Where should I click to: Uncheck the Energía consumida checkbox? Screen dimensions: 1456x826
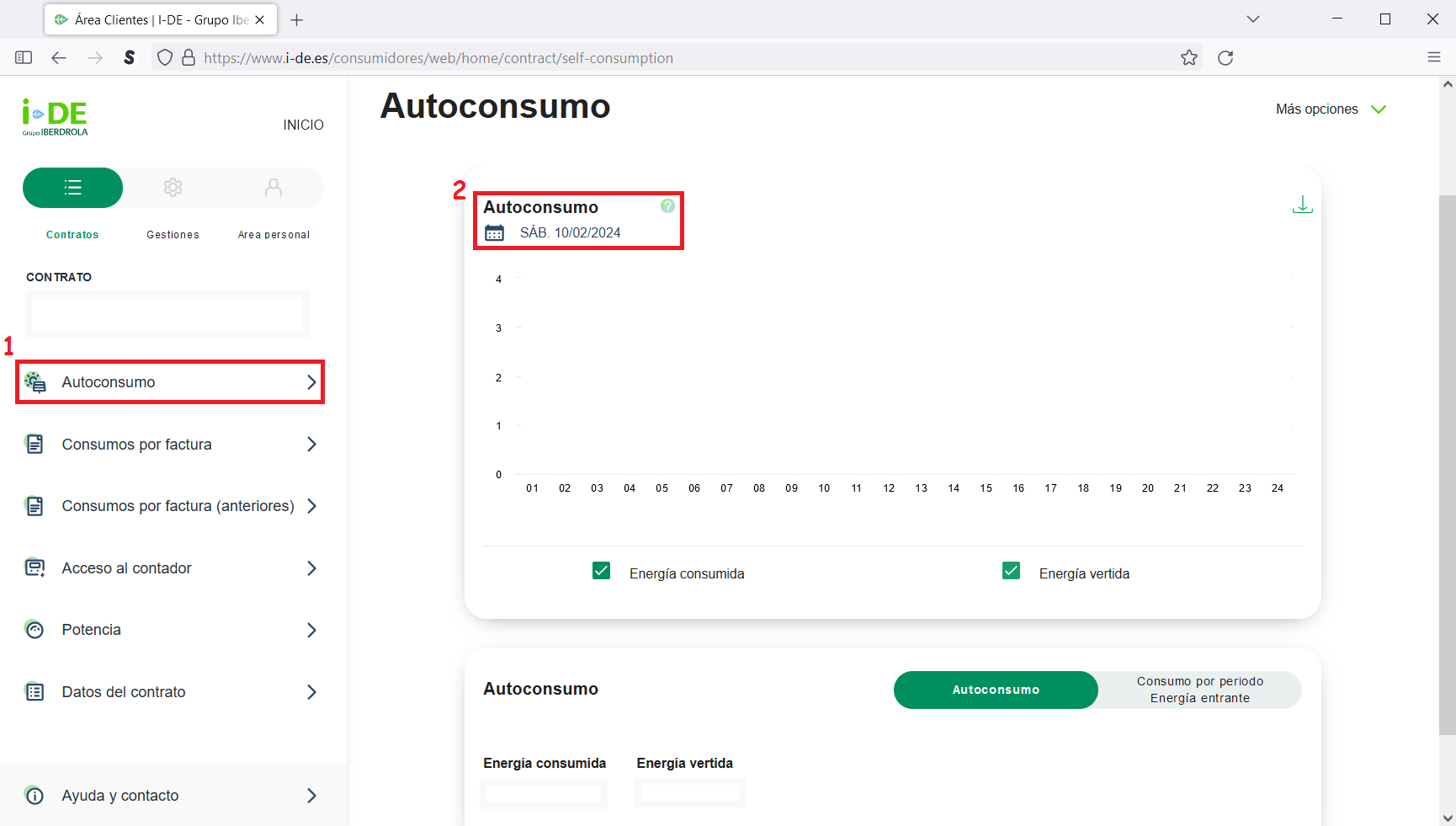(601, 571)
